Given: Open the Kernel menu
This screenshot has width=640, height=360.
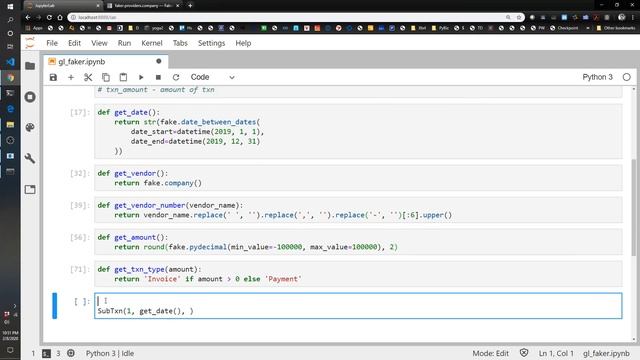Looking at the screenshot, I should 152,43.
